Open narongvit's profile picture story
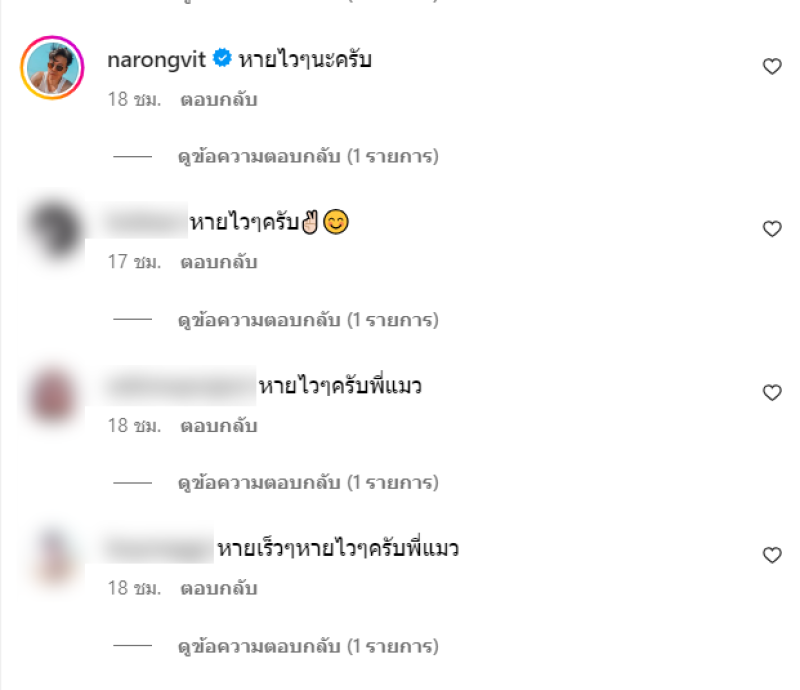 tap(52, 67)
